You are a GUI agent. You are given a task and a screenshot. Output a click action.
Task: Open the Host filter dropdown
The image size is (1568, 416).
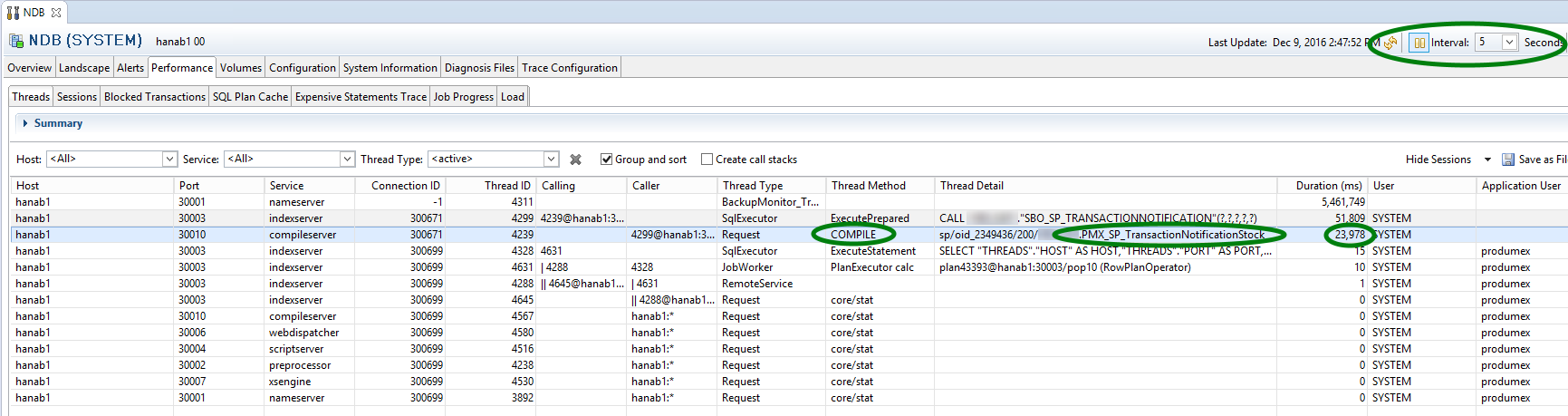tap(168, 160)
